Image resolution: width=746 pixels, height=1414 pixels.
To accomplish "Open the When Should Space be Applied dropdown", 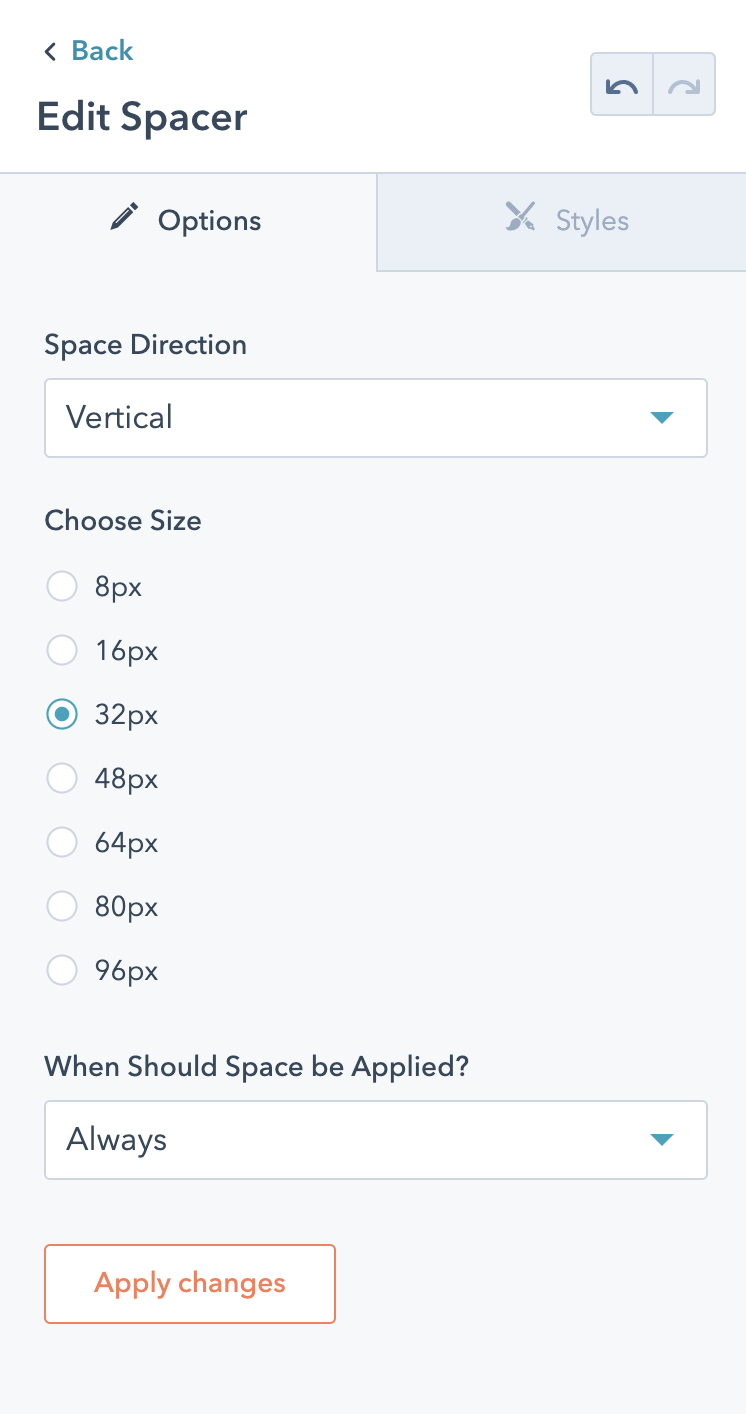I will (x=376, y=1139).
